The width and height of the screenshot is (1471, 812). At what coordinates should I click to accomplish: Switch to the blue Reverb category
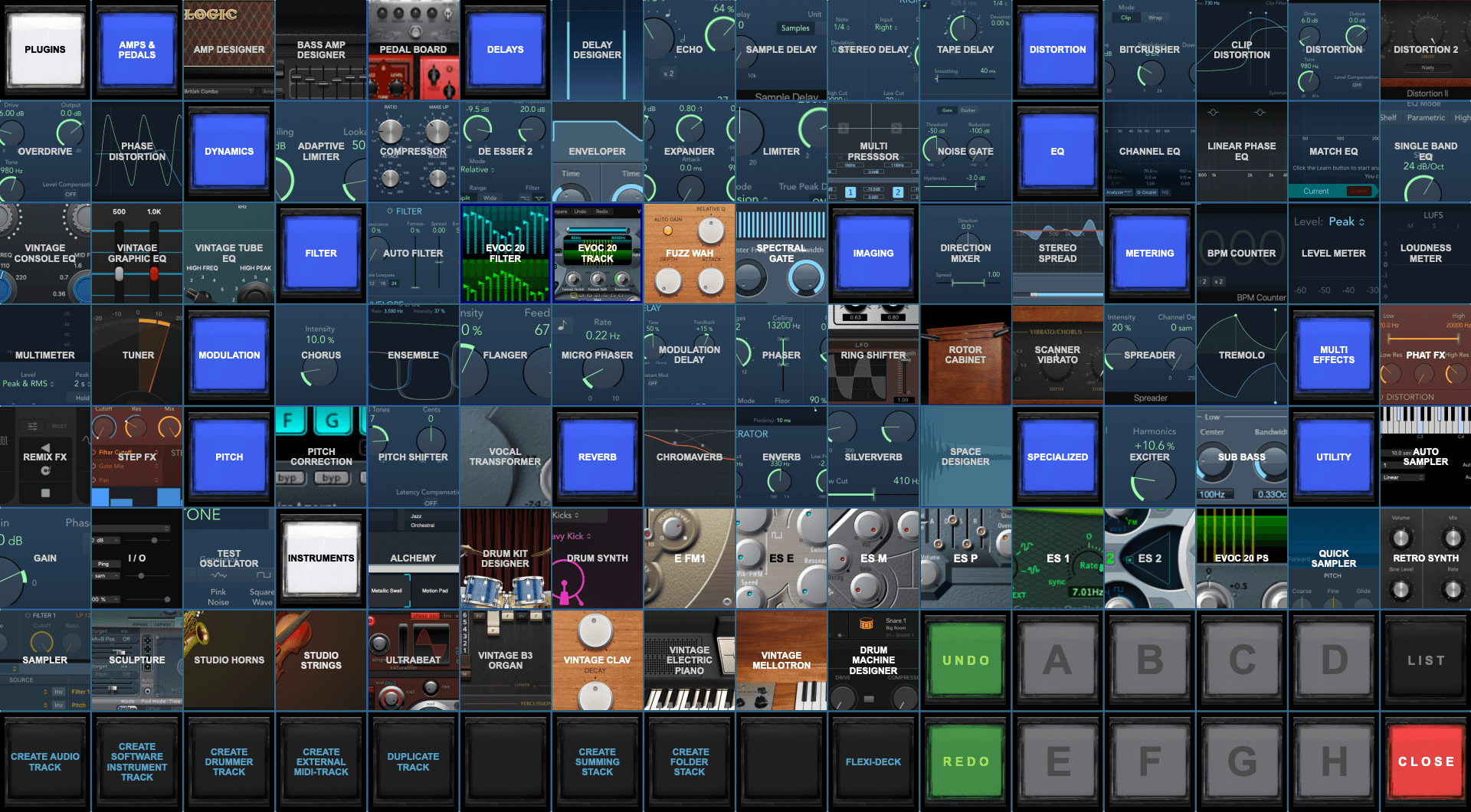pos(597,457)
